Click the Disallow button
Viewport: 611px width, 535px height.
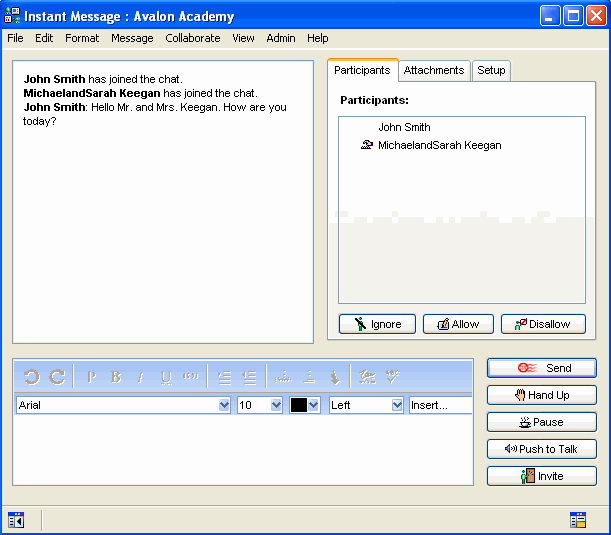pyautogui.click(x=543, y=324)
